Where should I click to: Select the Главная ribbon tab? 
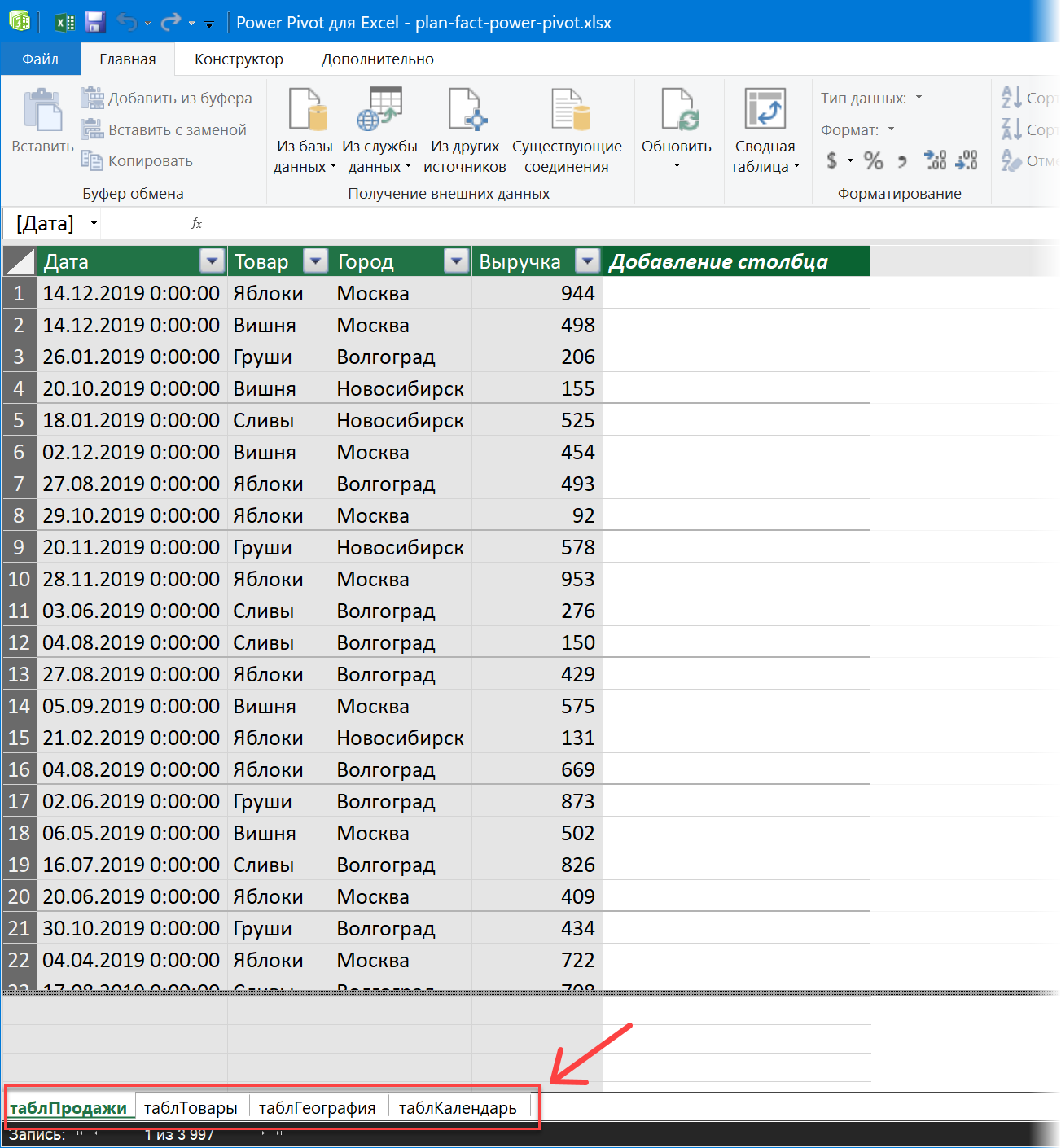128,59
